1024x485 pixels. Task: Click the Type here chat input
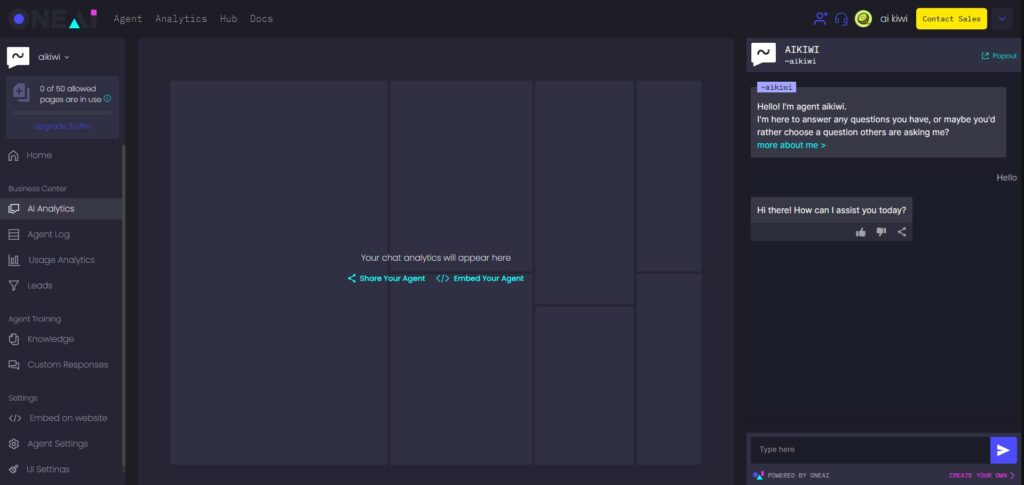pyautogui.click(x=870, y=450)
